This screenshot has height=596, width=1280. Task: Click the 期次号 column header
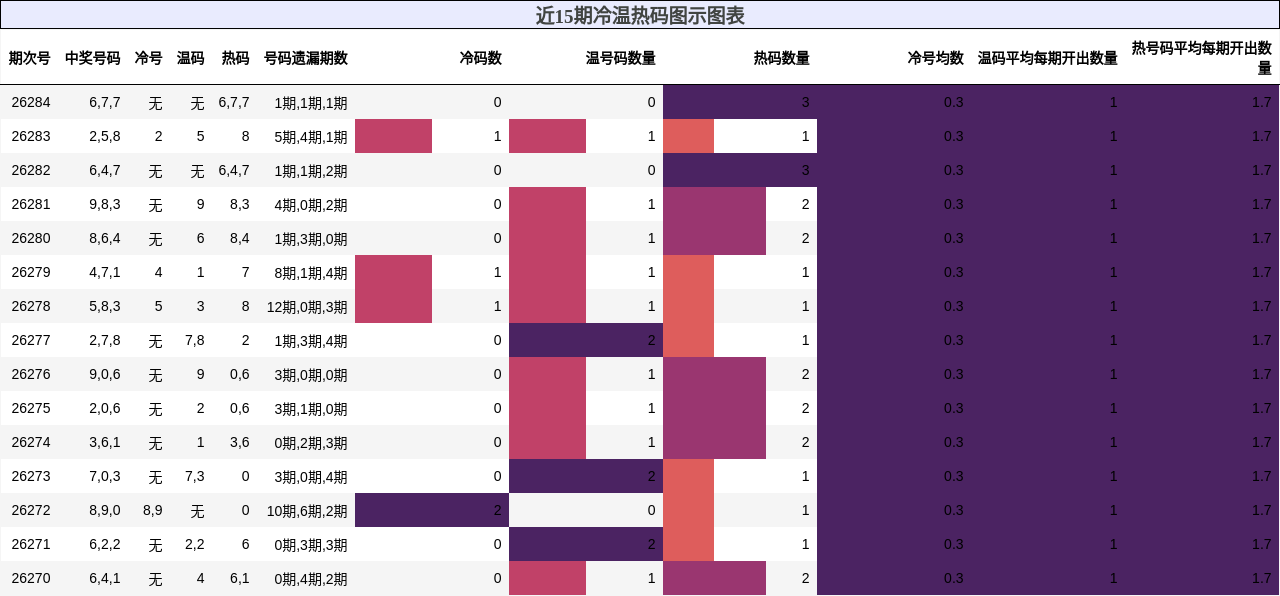(30, 58)
